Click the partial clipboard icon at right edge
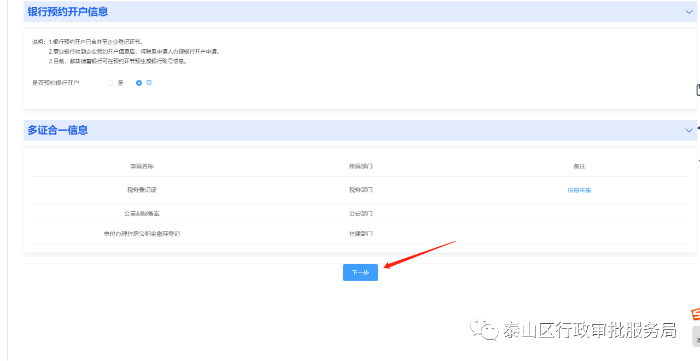This screenshot has height=361, width=700. coord(698,90)
